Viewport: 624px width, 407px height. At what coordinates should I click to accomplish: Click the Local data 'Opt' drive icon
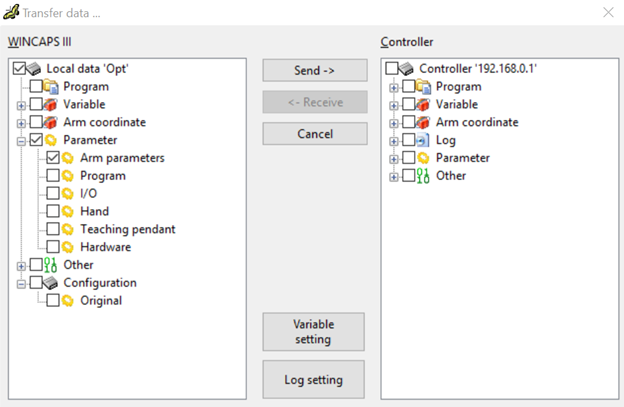33,69
